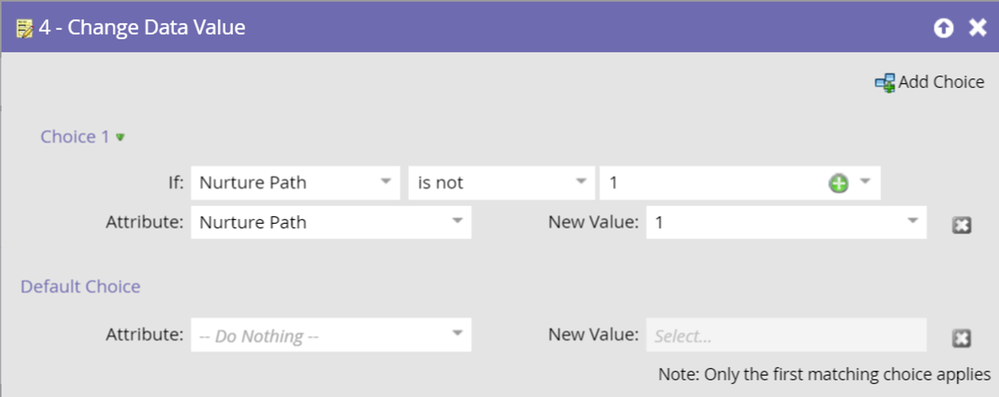Open the Choice 1 New Value dropdown
The image size is (999, 397).
click(786, 222)
